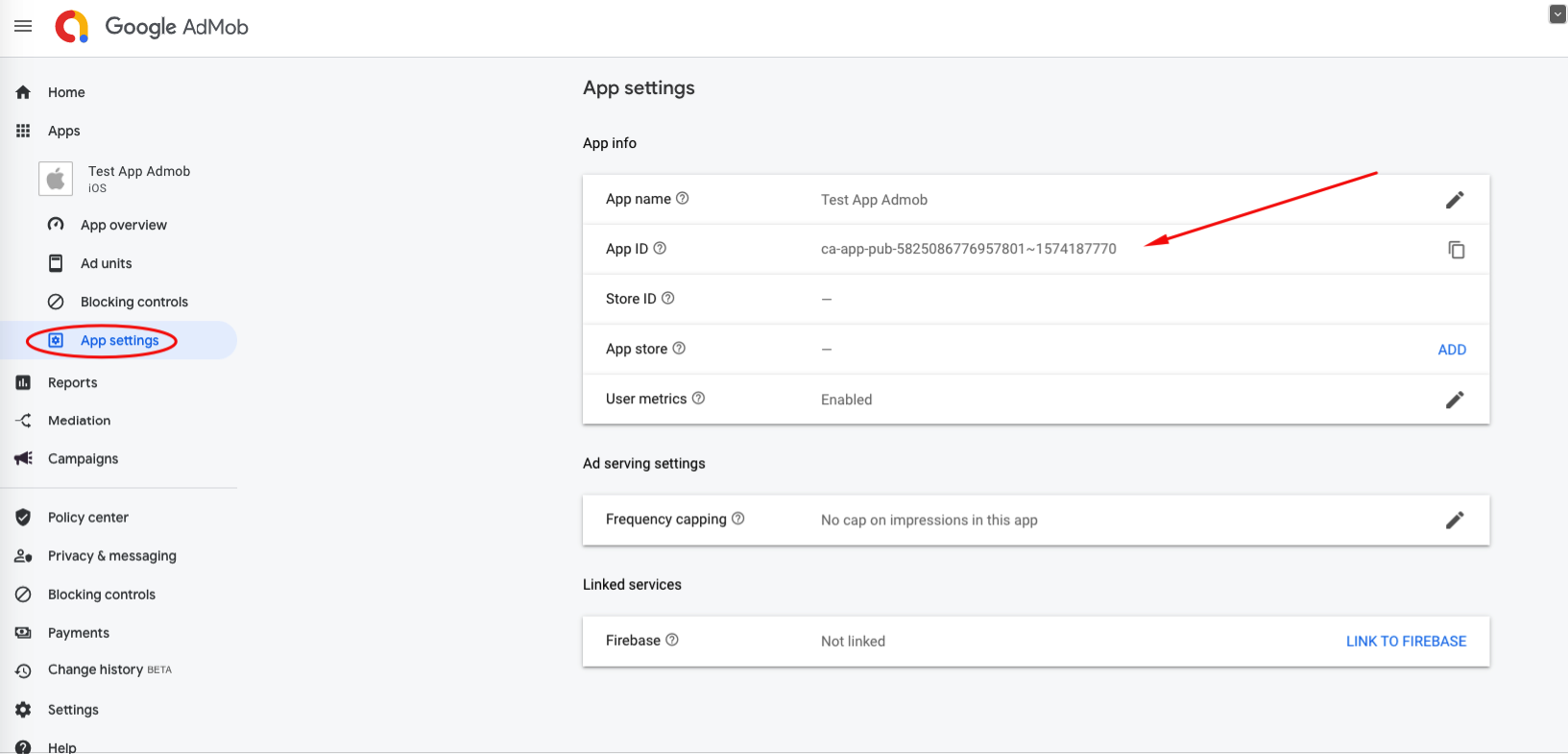This screenshot has width=1568, height=754.
Task: Edit User metrics with pencil icon
Action: 1455,400
